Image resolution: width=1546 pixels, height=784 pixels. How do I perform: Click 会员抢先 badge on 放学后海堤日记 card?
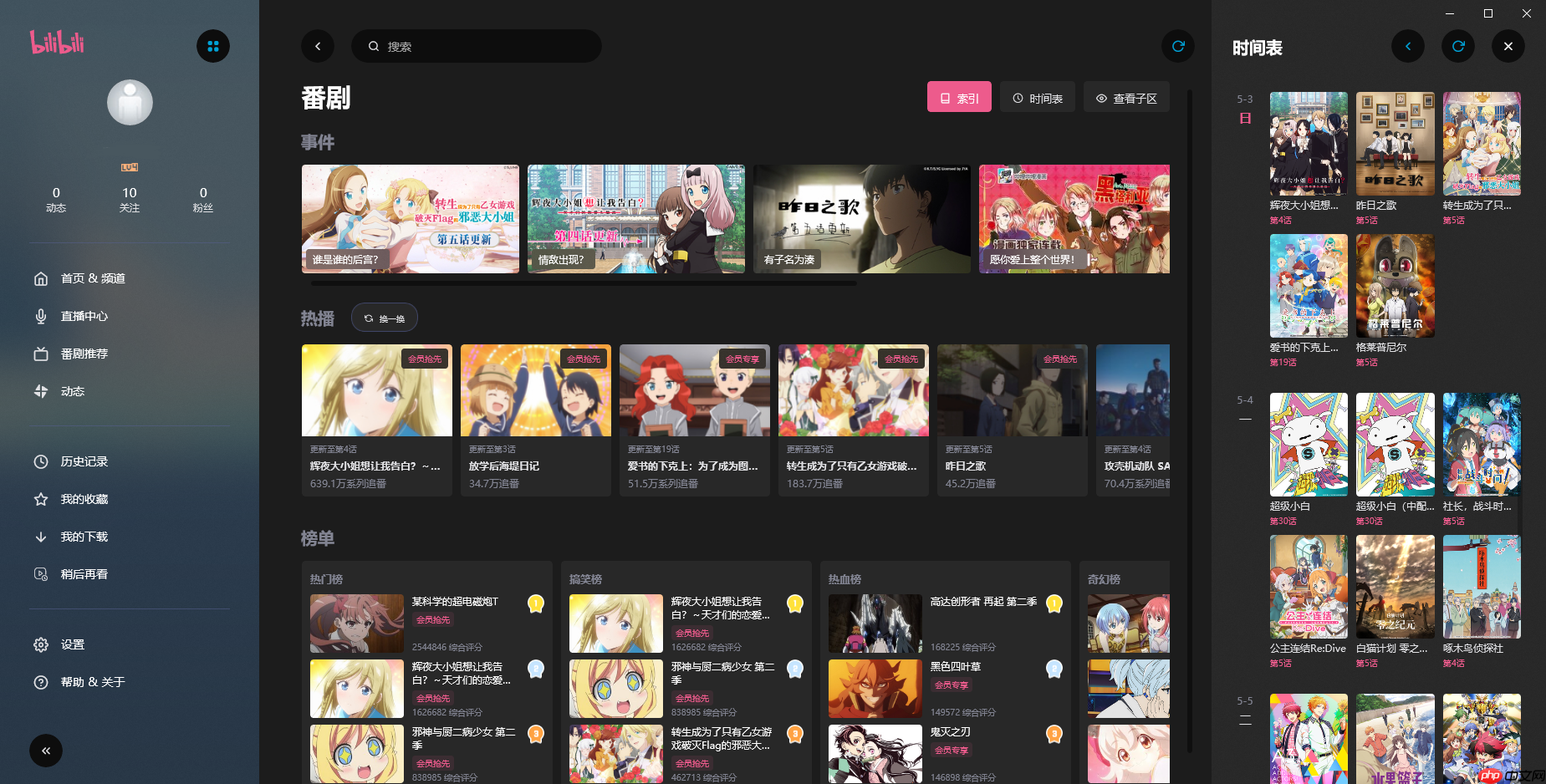[x=584, y=359]
